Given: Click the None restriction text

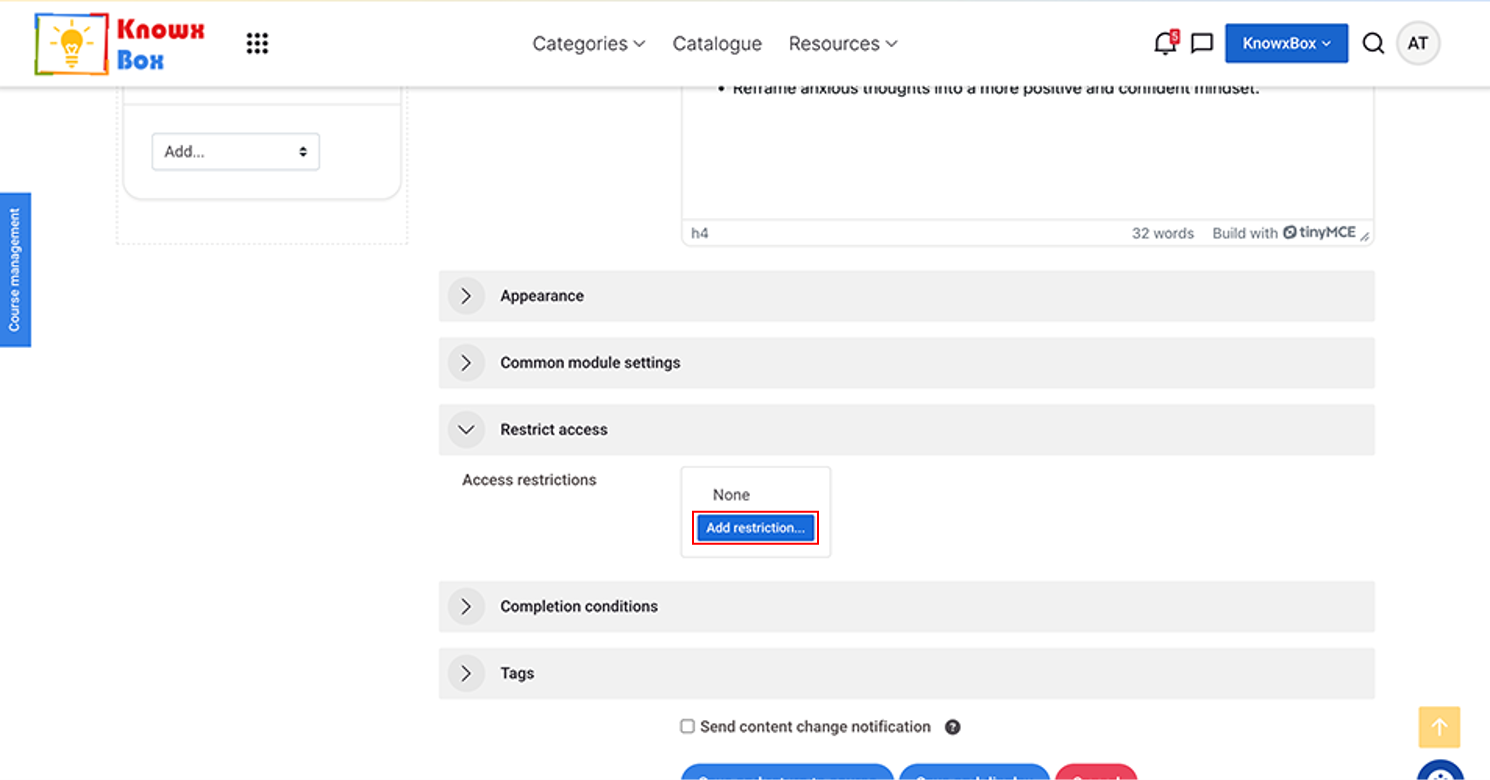Looking at the screenshot, I should pyautogui.click(x=731, y=495).
